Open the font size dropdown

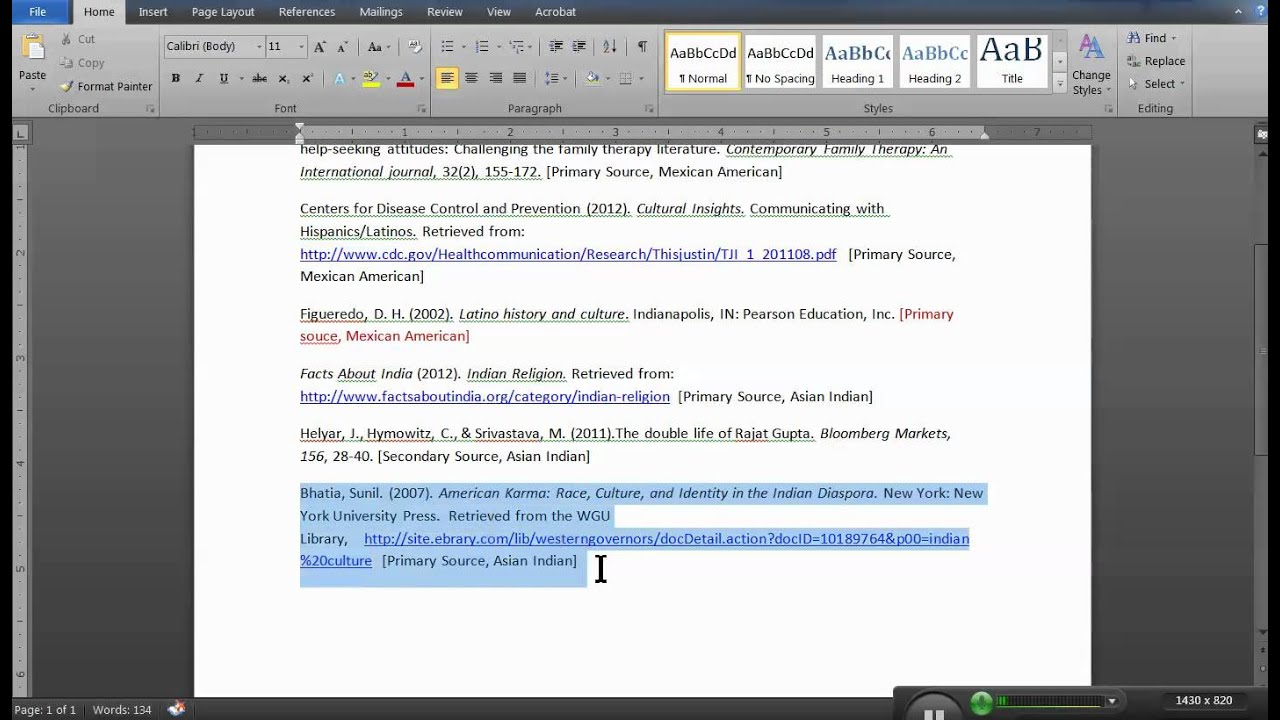(x=301, y=47)
